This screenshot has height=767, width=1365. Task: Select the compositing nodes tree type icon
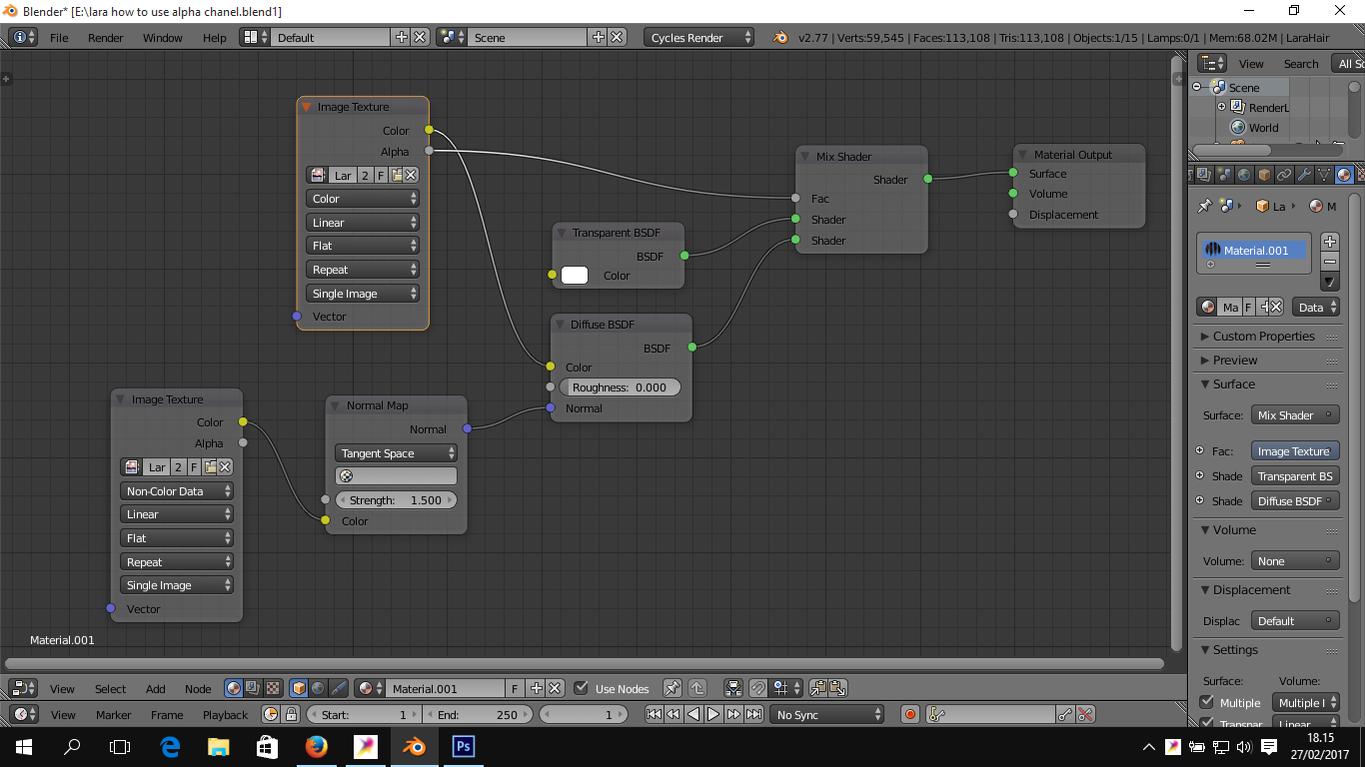(x=252, y=688)
